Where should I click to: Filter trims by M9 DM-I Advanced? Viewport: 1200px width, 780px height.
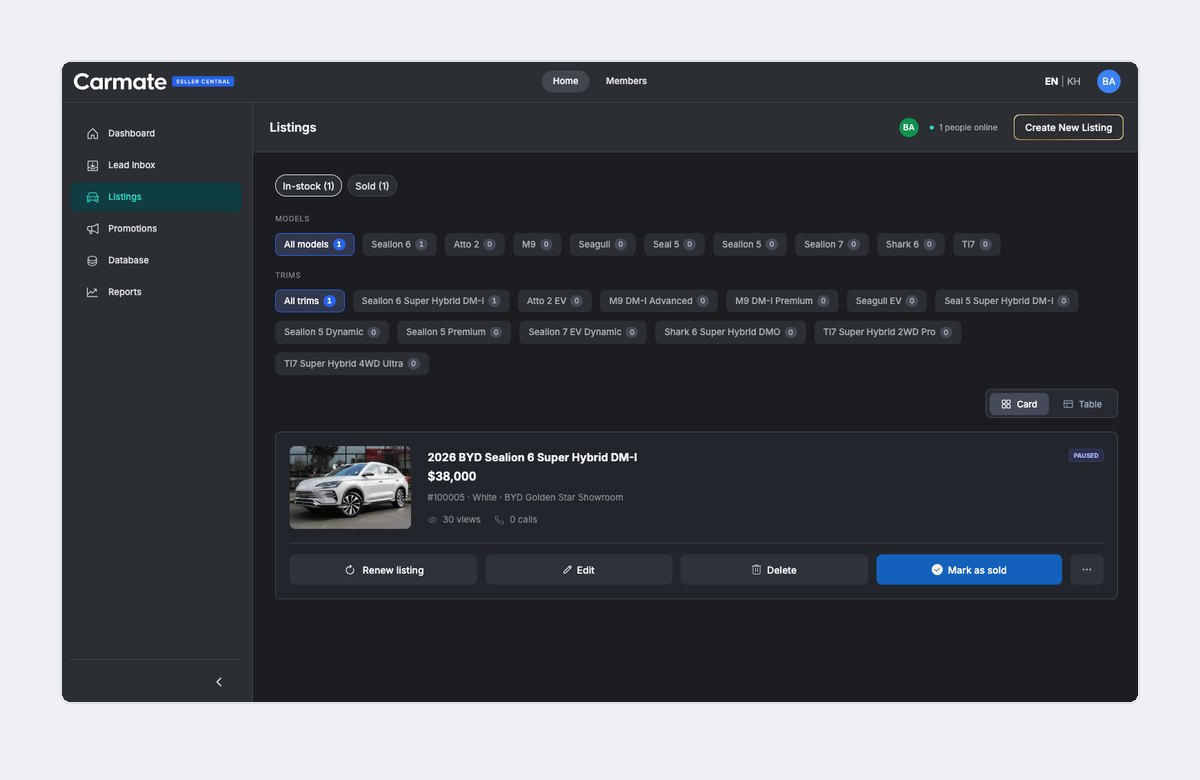[x=659, y=301]
